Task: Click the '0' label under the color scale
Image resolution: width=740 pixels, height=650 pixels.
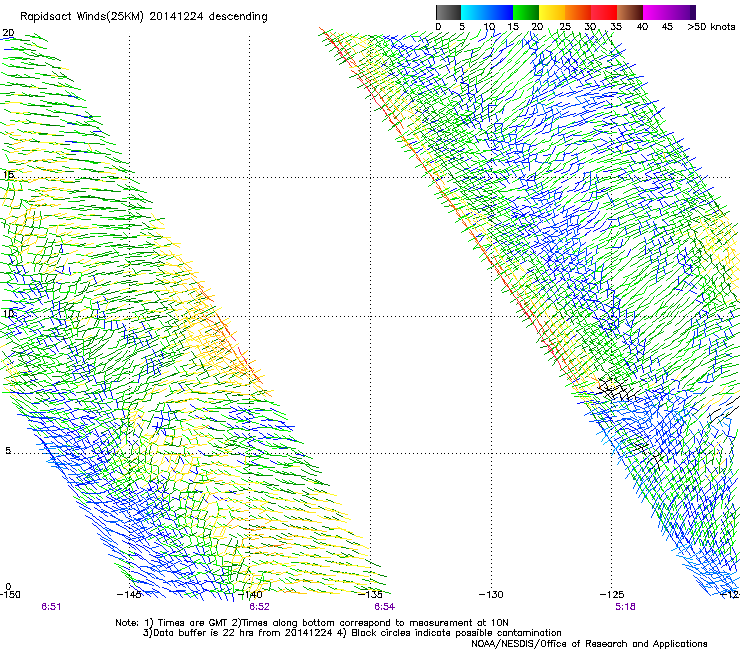Action: (x=438, y=27)
